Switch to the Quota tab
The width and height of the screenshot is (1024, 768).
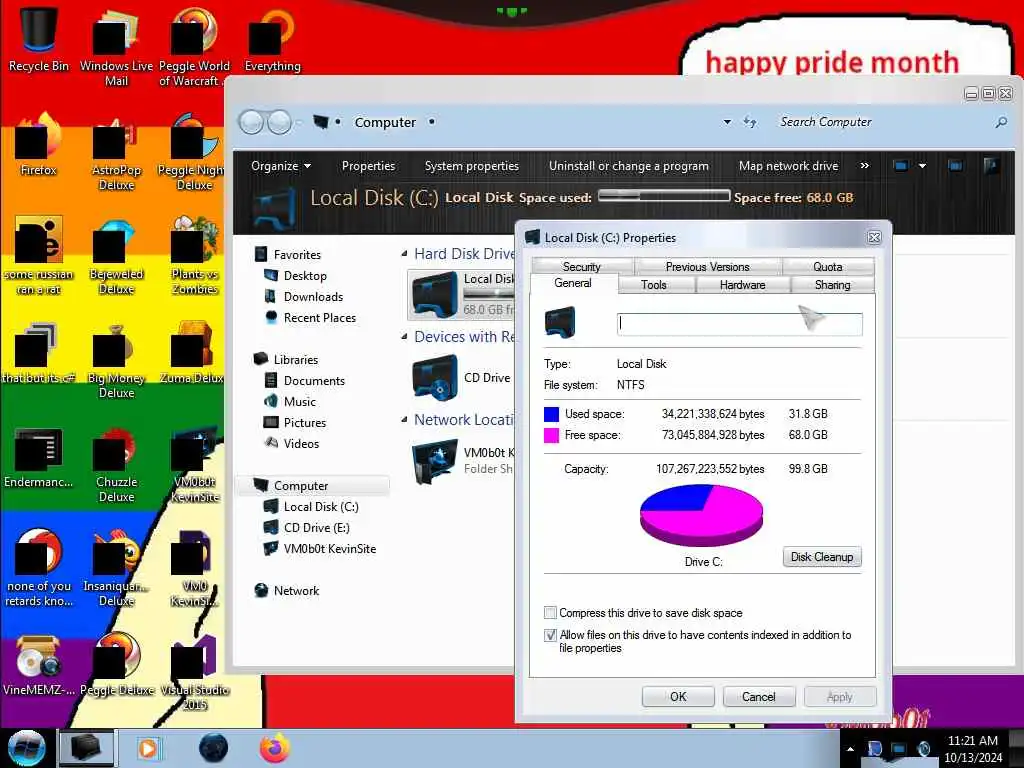click(x=827, y=266)
